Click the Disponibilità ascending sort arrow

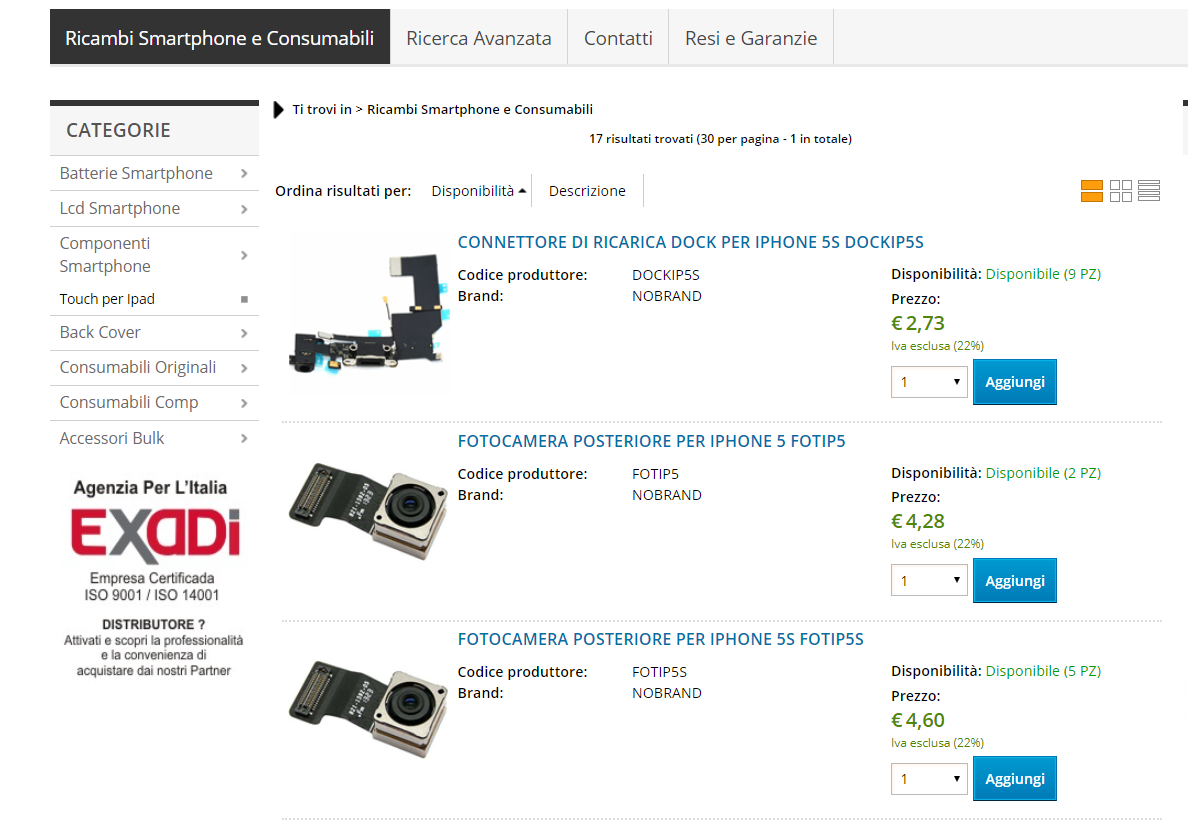tap(522, 191)
